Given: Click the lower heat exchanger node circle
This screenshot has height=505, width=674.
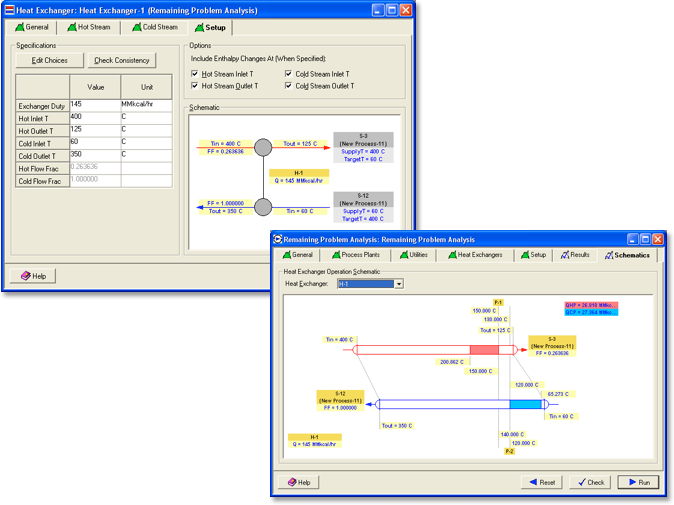Looking at the screenshot, I should click(x=263, y=207).
